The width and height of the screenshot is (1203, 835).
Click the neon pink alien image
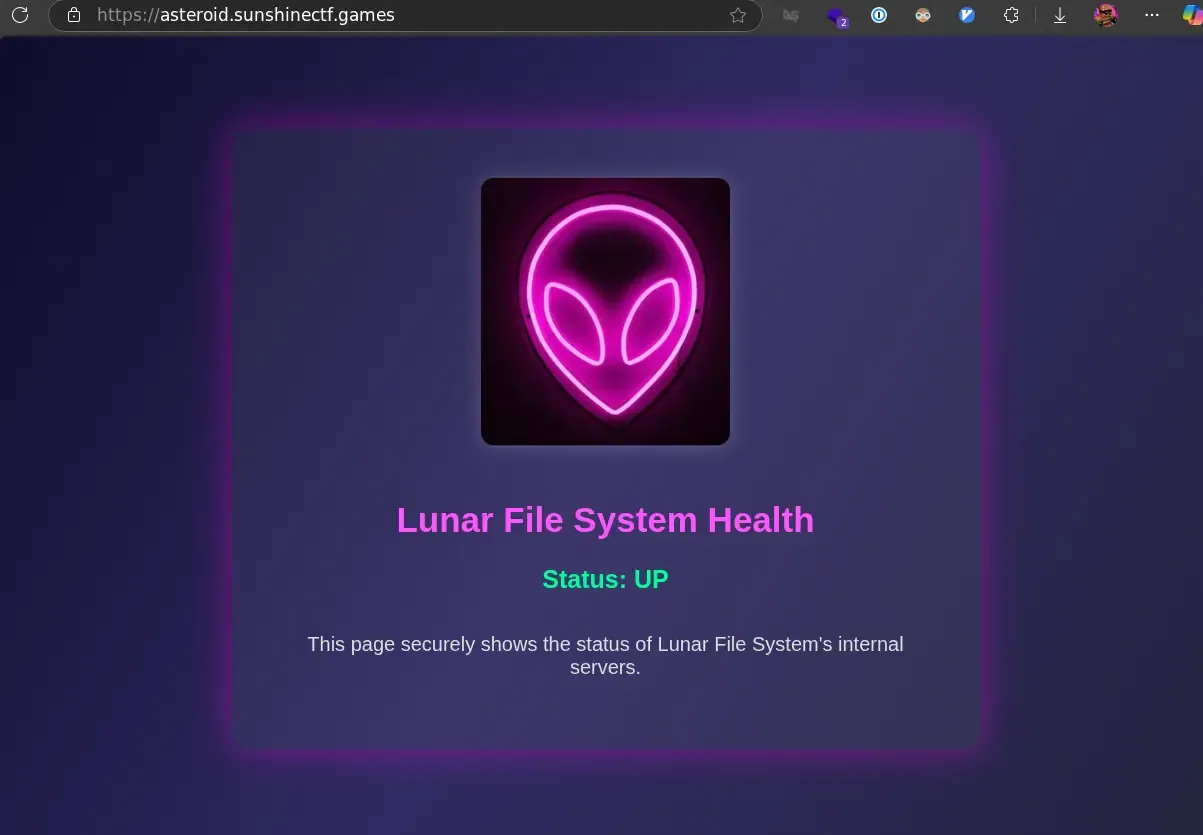[x=605, y=311]
